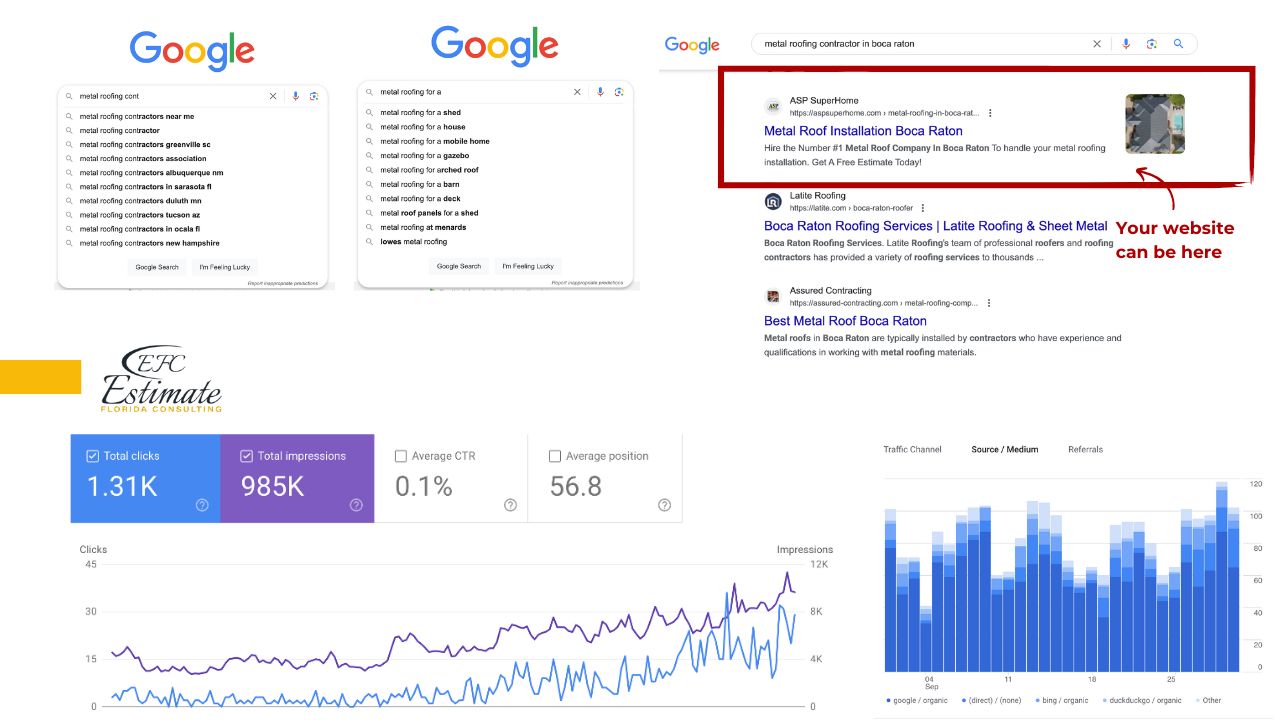
Task: Open 'Boca Raton Roofing Services | Latite Roofing' result
Action: click(x=936, y=226)
